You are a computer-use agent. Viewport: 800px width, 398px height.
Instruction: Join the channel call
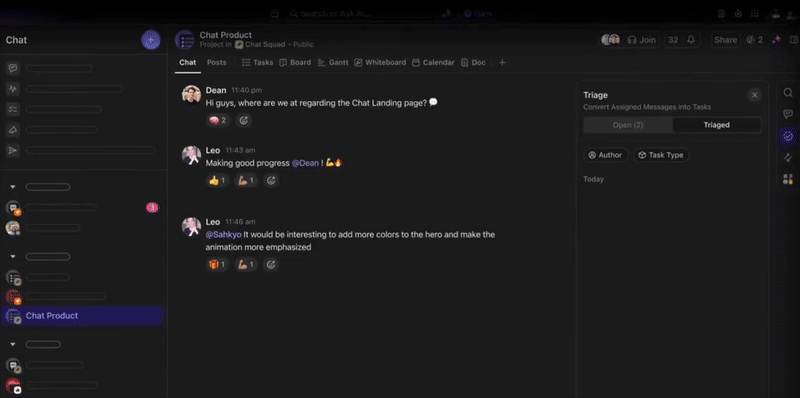(642, 40)
